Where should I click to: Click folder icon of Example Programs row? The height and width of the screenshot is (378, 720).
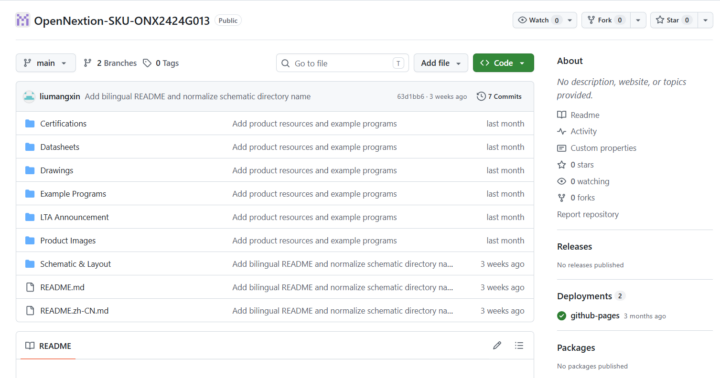point(30,194)
